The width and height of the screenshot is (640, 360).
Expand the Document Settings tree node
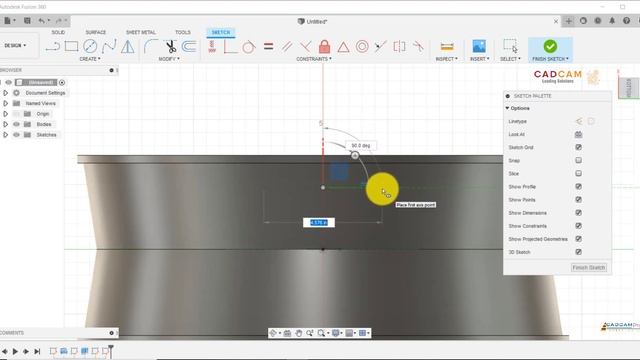pyautogui.click(x=5, y=93)
